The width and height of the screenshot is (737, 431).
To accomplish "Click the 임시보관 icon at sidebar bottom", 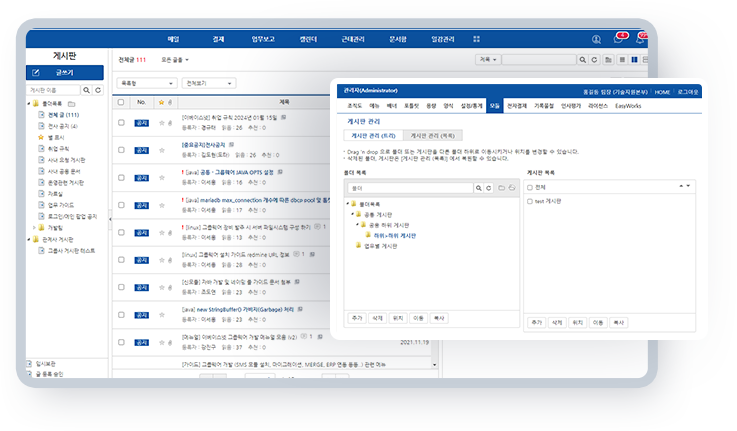I will (29, 364).
